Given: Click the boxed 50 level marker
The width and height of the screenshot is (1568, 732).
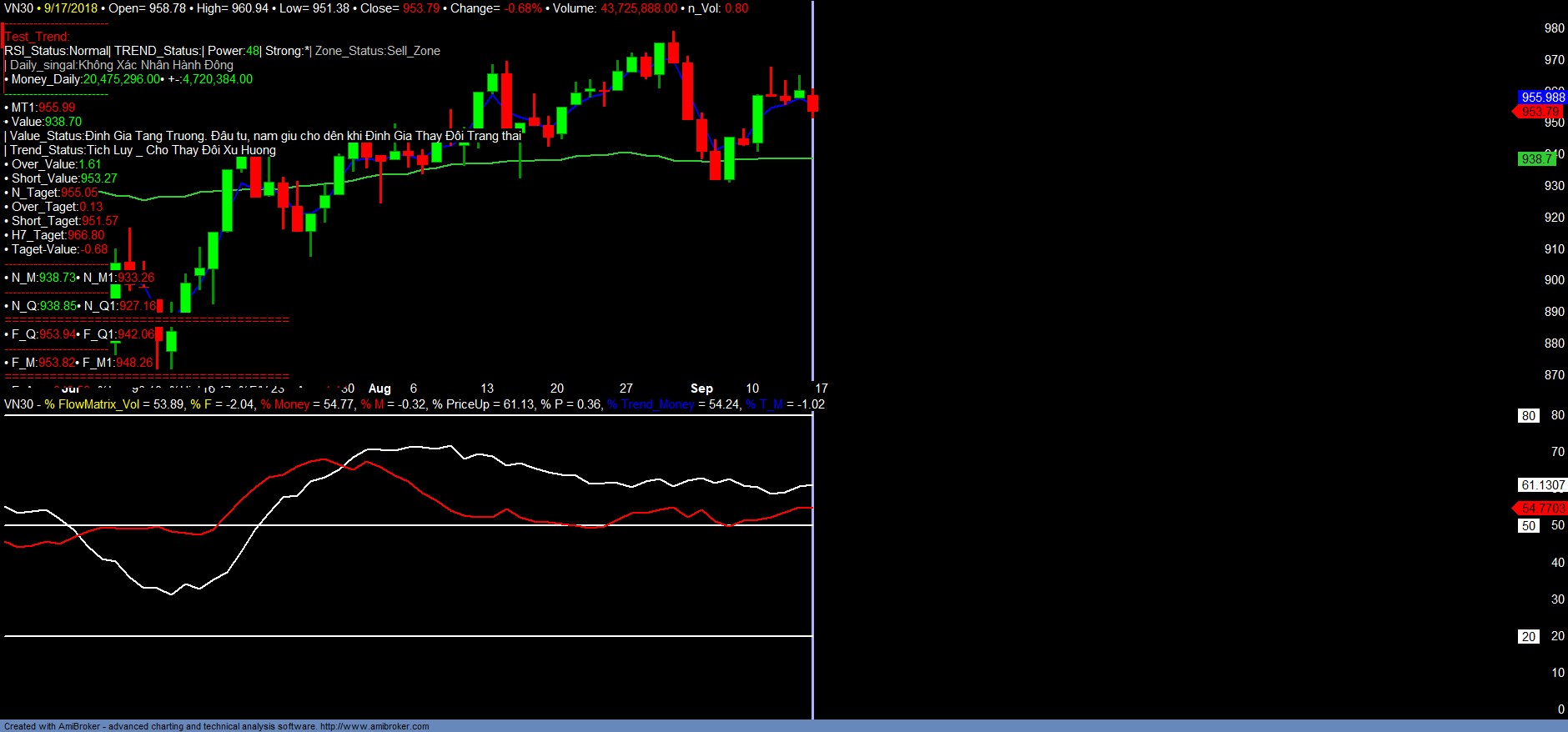Looking at the screenshot, I should pos(1528,526).
